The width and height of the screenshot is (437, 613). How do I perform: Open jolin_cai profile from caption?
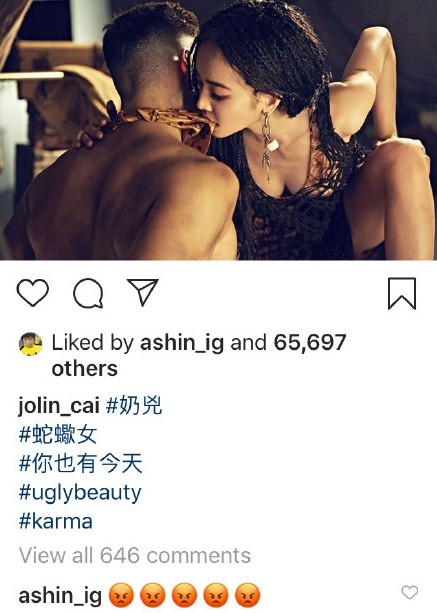pyautogui.click(x=59, y=405)
